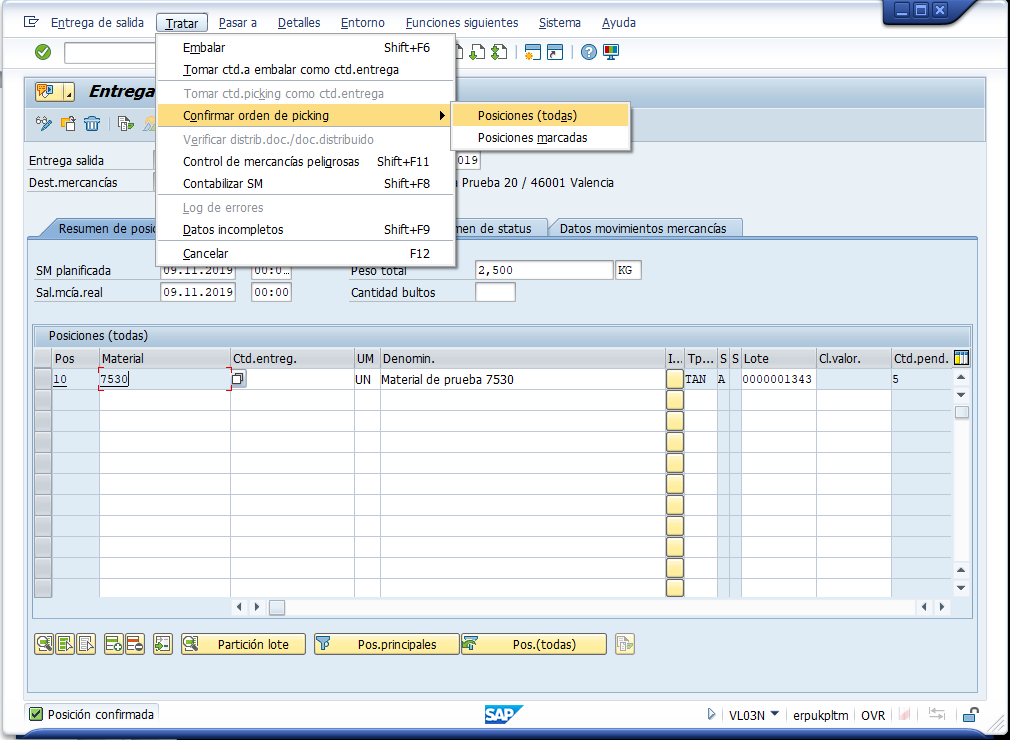1010x740 pixels.
Task: Click the Pos.(todas) button
Action: (535, 643)
